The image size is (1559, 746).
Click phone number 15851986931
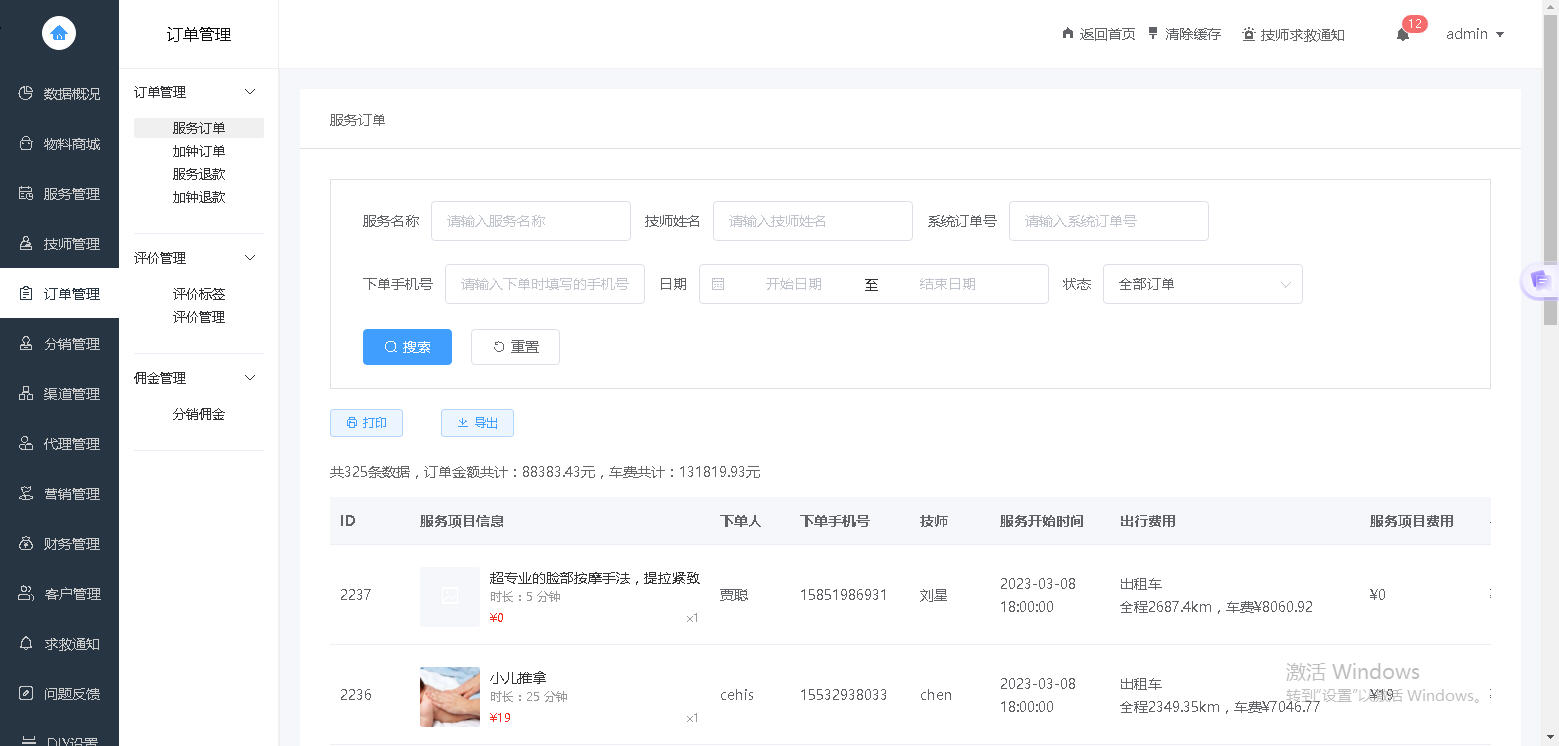coord(844,595)
